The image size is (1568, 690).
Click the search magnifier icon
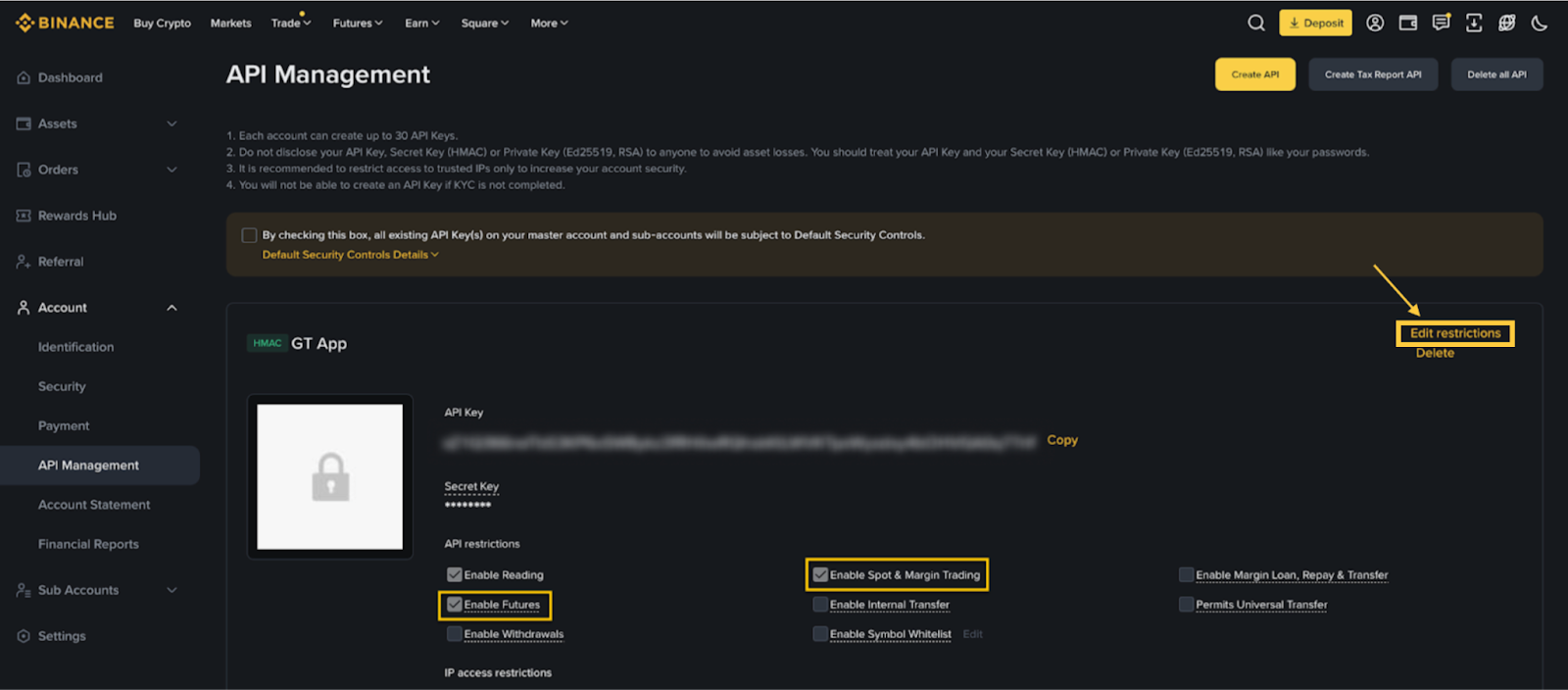(1255, 23)
